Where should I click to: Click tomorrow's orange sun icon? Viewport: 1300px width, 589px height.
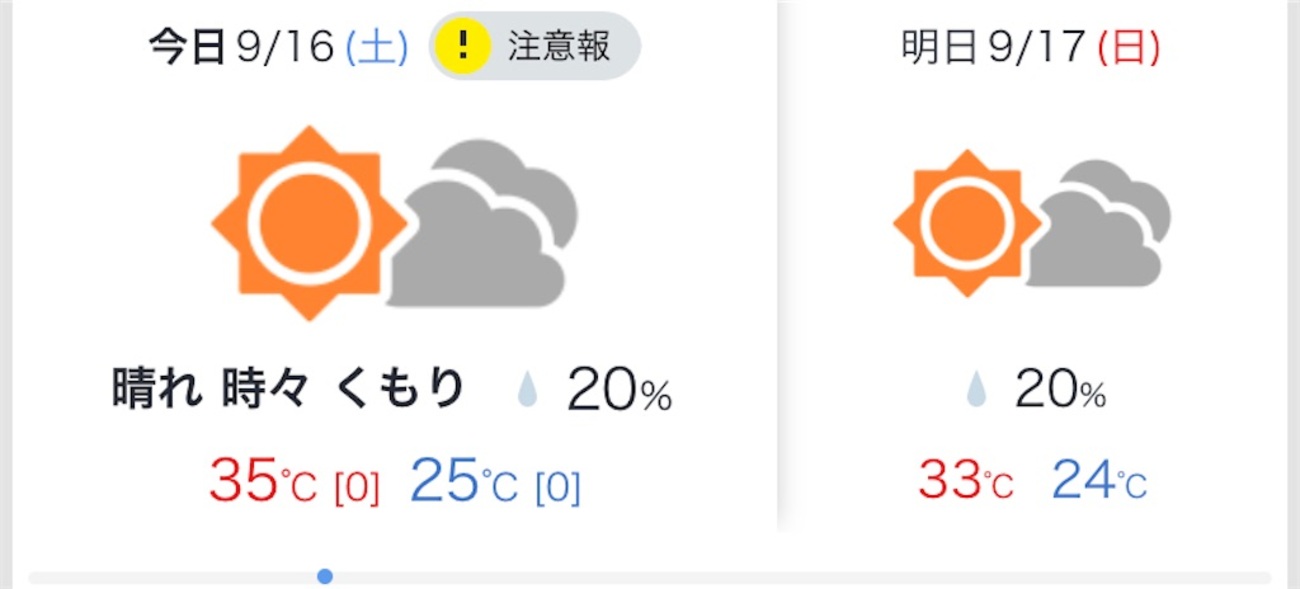click(x=965, y=223)
